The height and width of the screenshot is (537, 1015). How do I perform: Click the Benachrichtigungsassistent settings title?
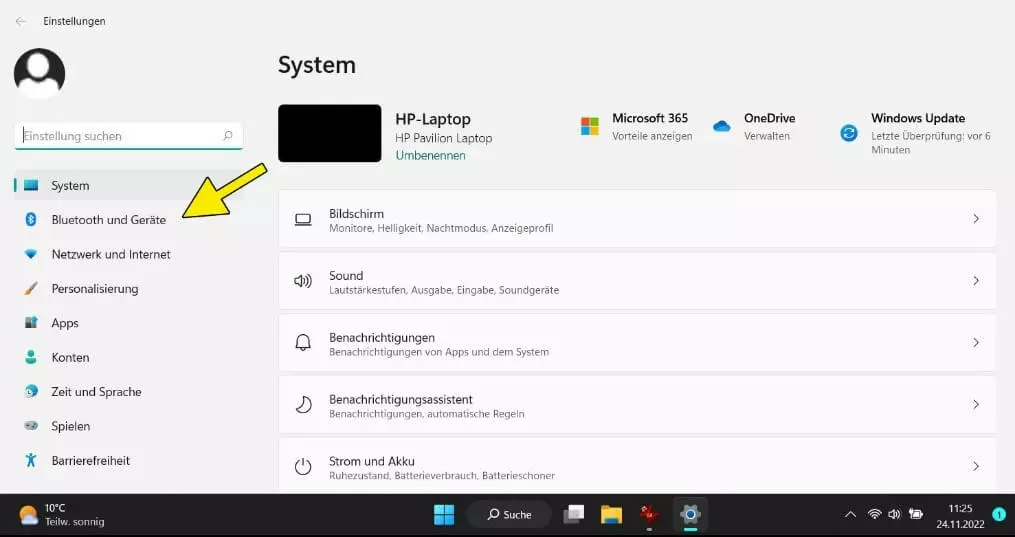pos(401,399)
